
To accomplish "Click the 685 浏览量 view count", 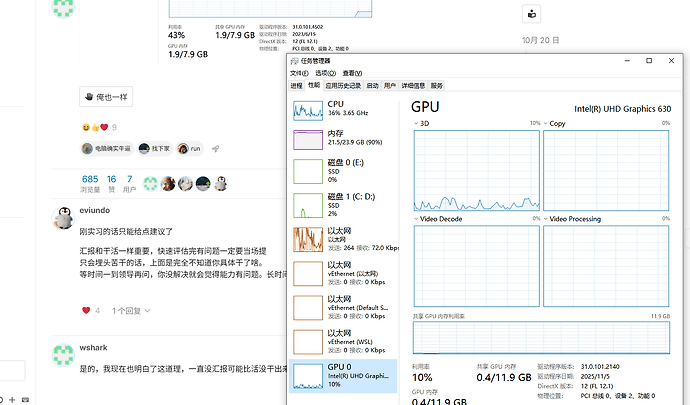I will tap(90, 184).
